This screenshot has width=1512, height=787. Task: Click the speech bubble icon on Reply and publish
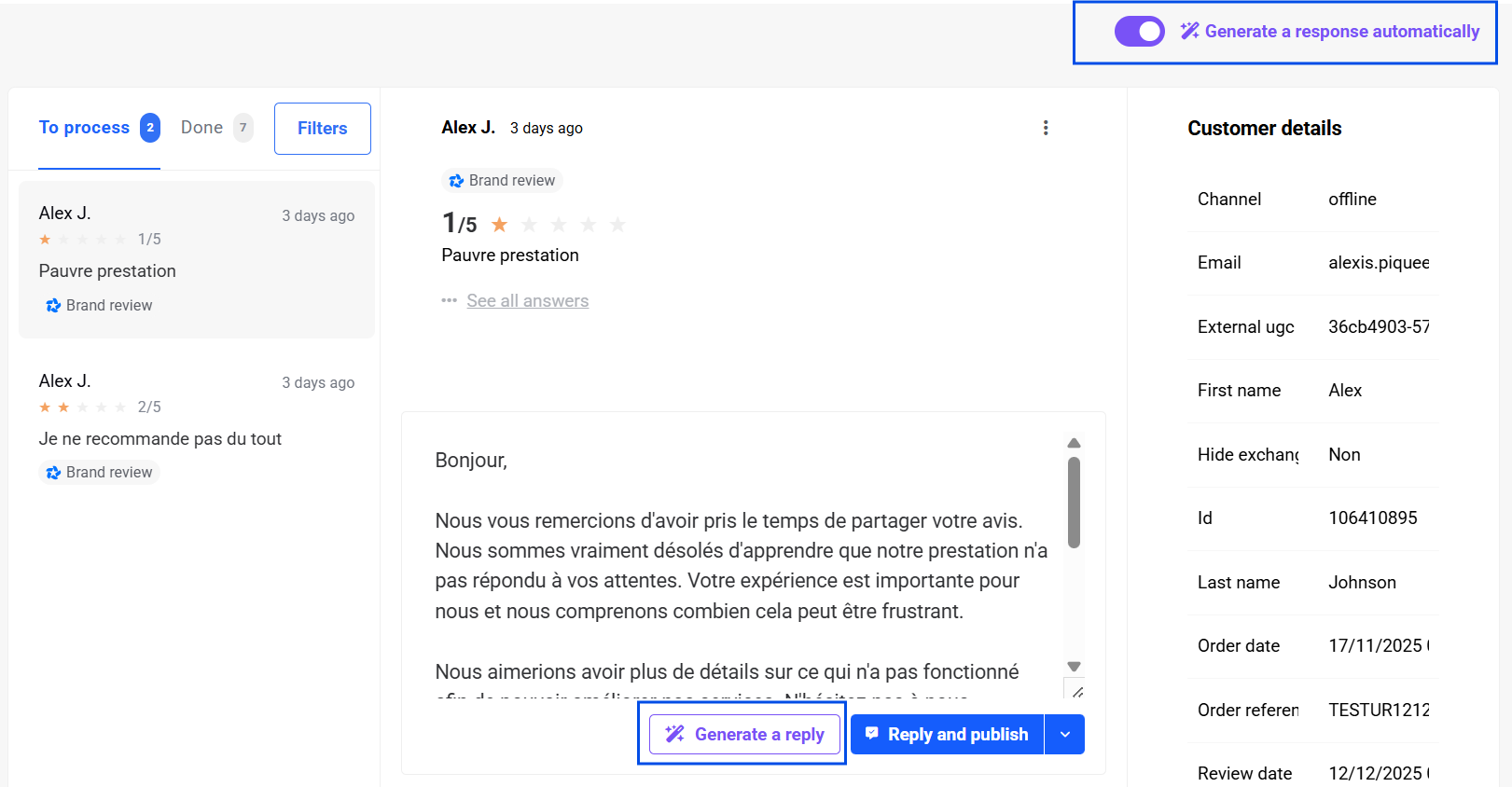tap(872, 734)
